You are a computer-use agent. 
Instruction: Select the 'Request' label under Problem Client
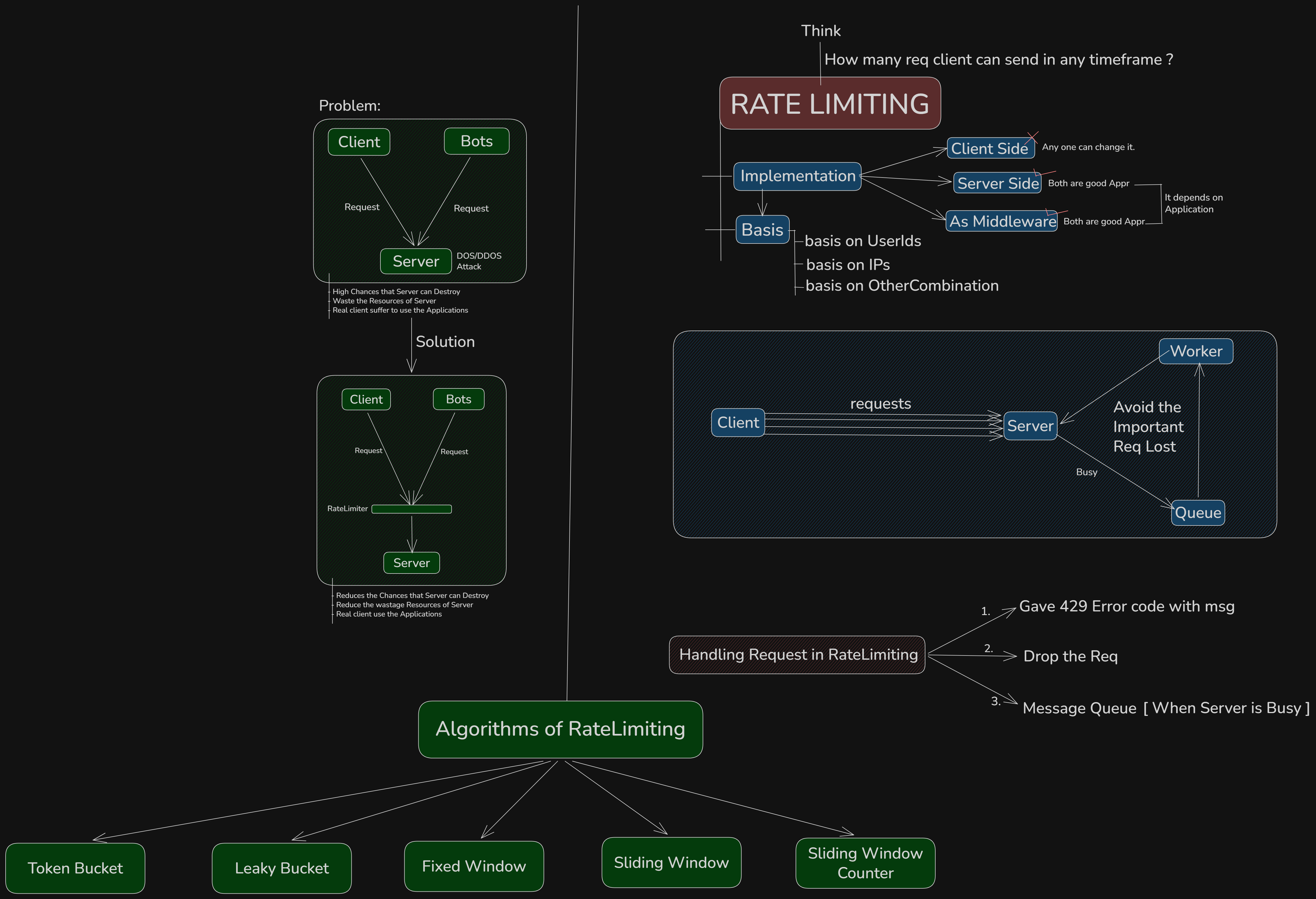(x=362, y=207)
